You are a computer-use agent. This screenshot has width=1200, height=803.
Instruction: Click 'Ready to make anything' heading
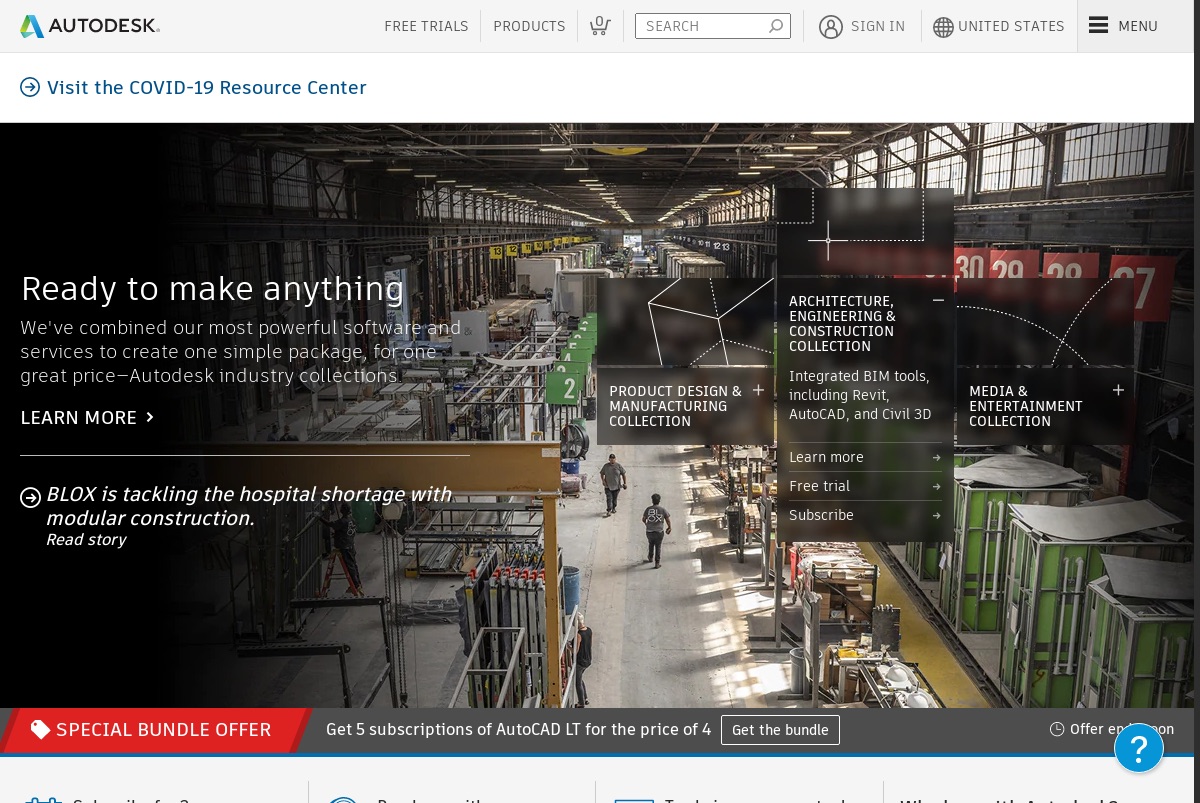tap(213, 288)
